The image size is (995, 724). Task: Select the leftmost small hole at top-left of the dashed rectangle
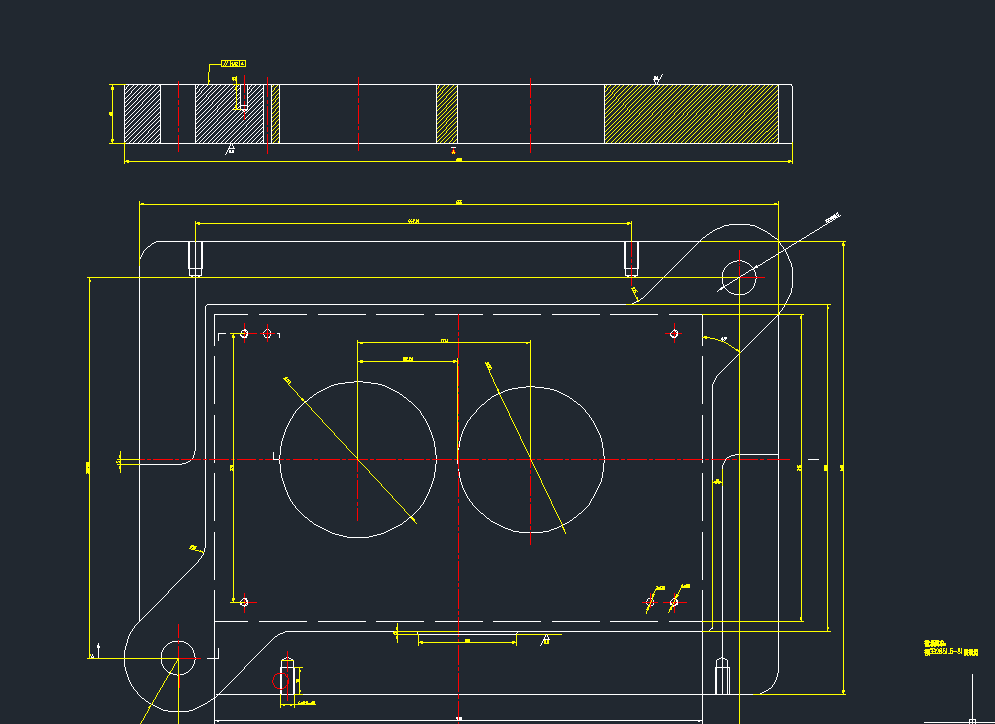[244, 333]
